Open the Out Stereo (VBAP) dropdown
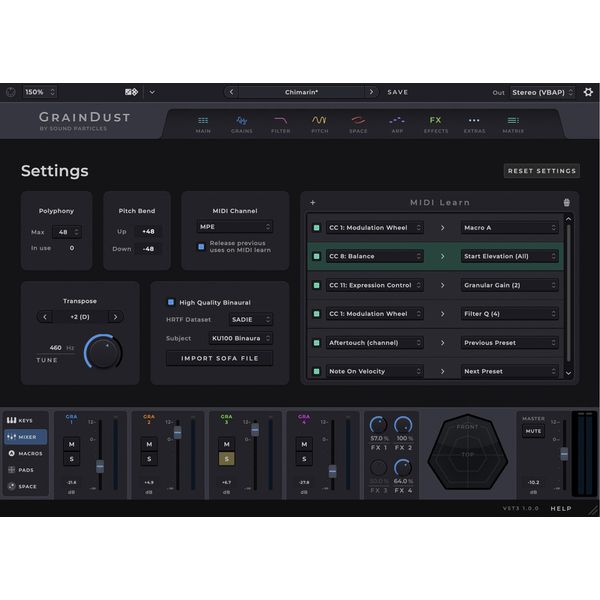Viewport: 600px width, 600px height. (x=543, y=93)
